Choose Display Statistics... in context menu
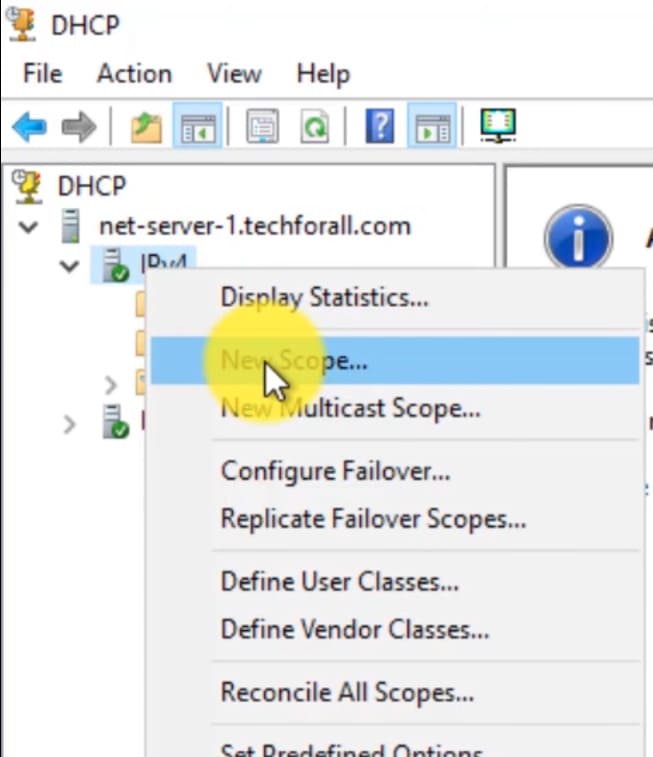 [324, 297]
